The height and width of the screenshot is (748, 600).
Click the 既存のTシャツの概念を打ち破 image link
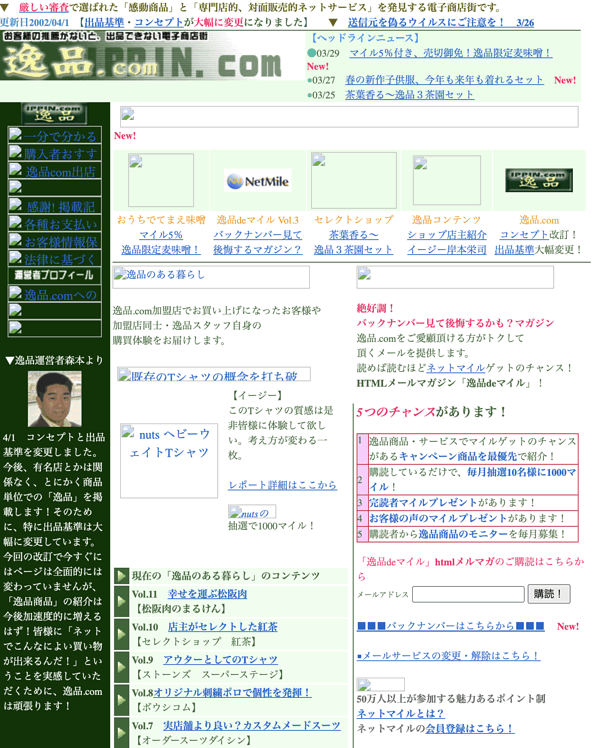214,374
